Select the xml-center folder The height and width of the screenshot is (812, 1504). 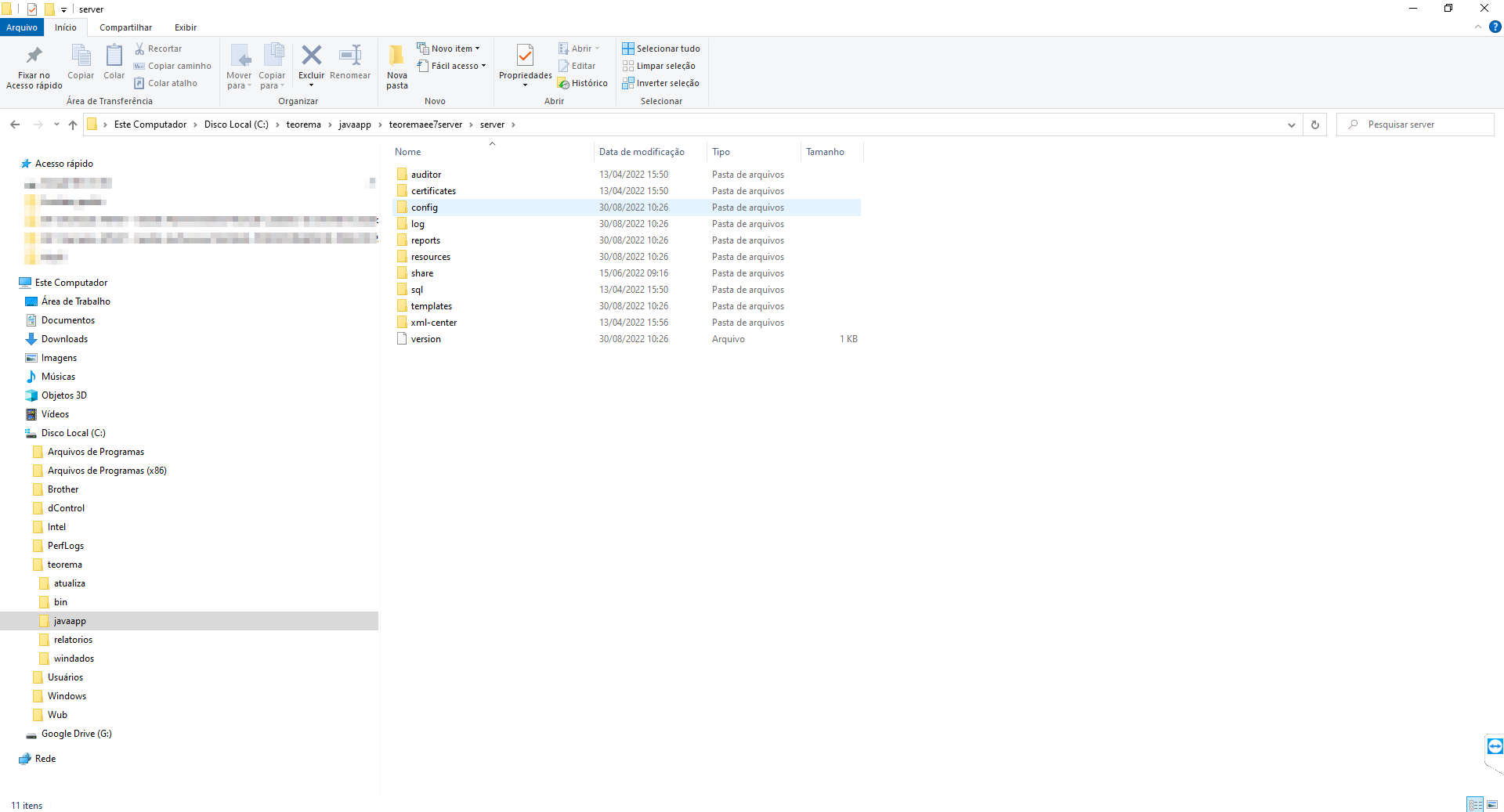coord(627,323)
